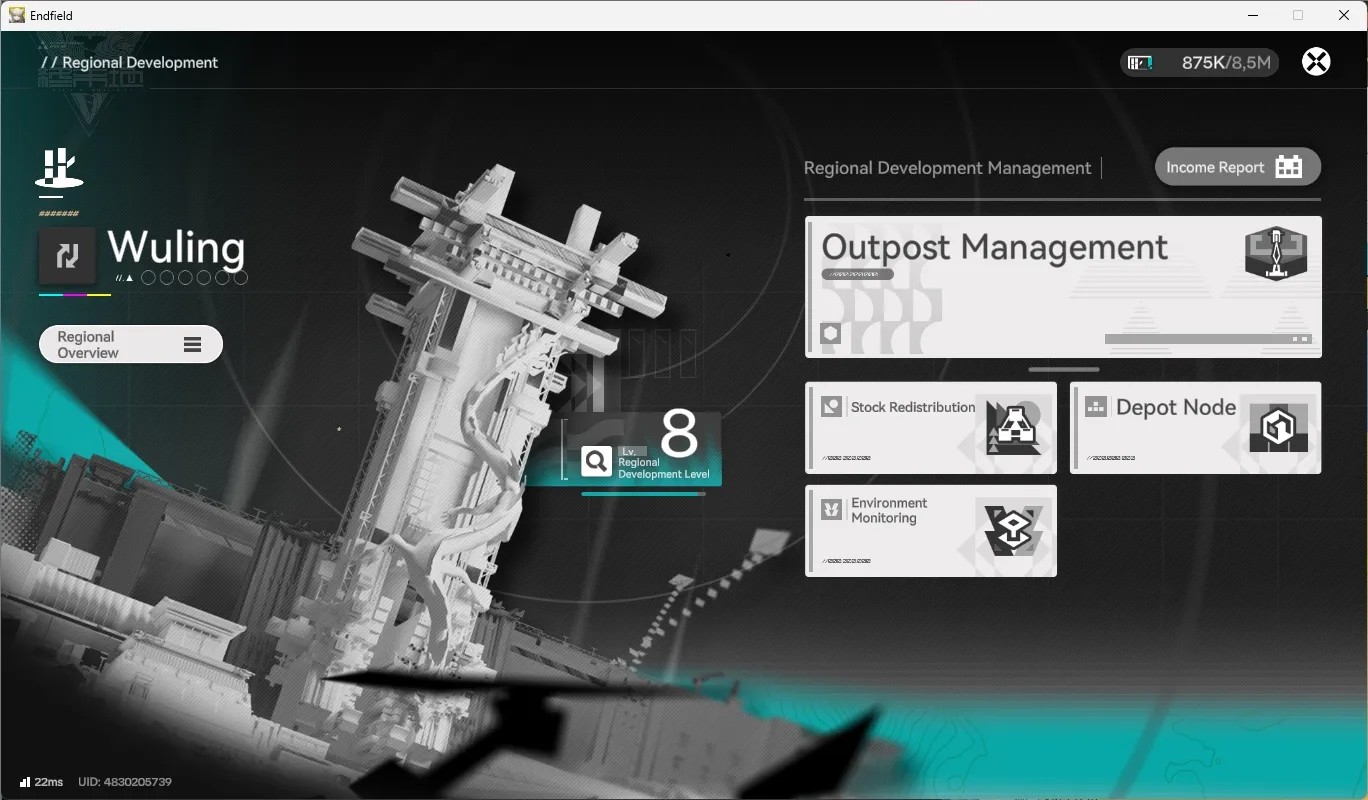Screen dimensions: 1368x800
Task: Click the small icon left of Depot Node label
Action: [1096, 407]
